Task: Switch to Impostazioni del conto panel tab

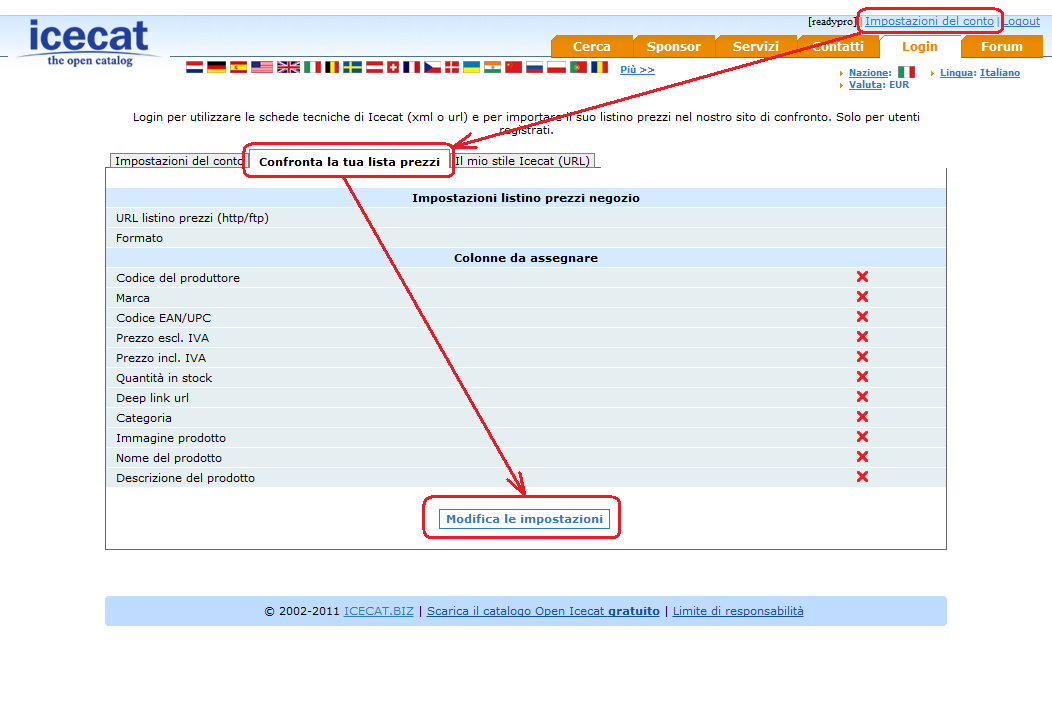Action: point(178,161)
